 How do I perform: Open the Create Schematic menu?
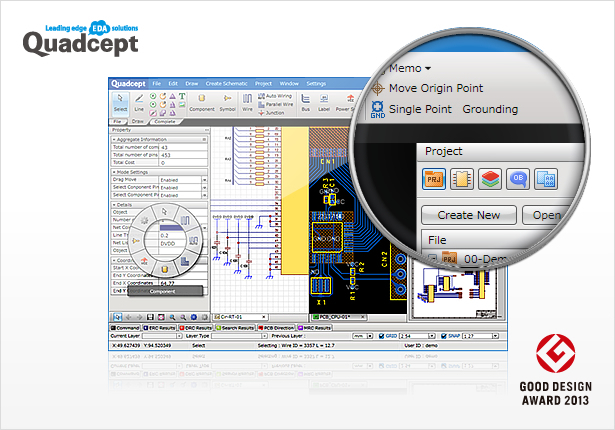coord(226,84)
